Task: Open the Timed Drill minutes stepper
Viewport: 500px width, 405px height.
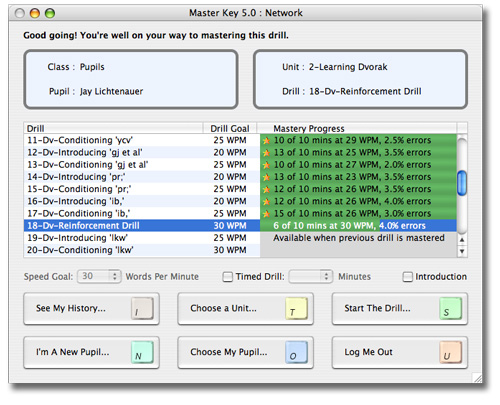Action: 326,276
